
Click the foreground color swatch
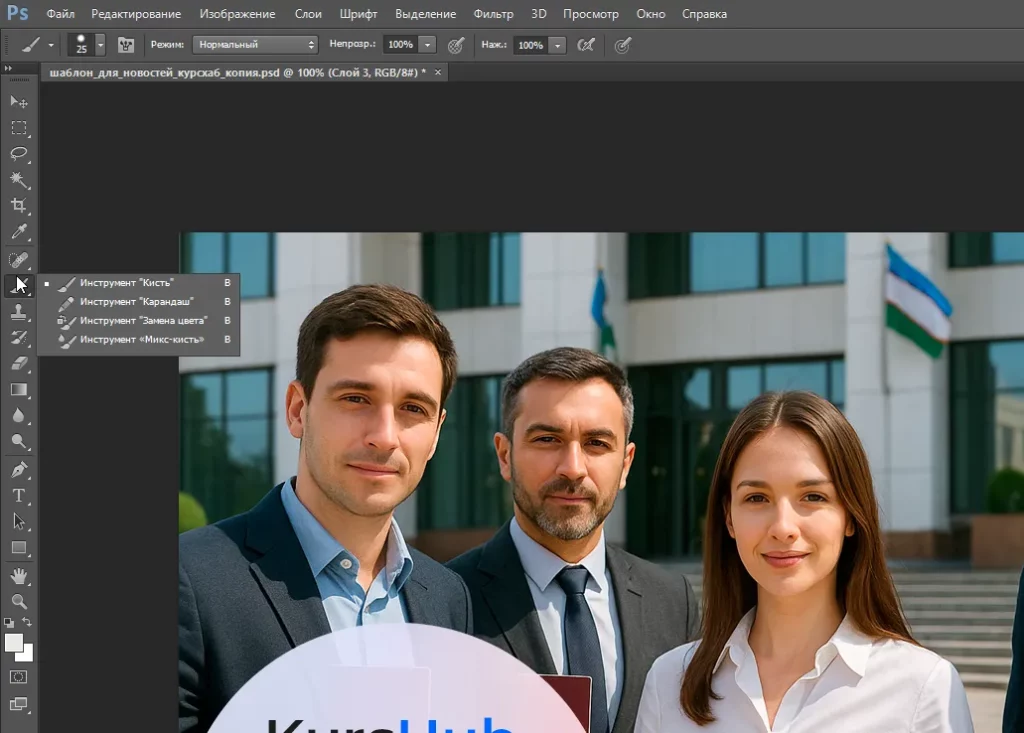pos(14,643)
